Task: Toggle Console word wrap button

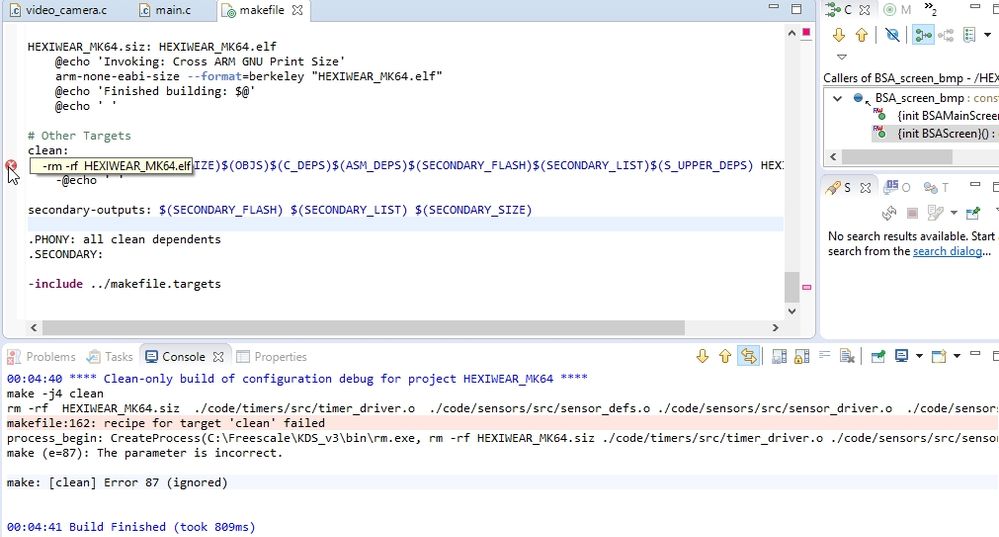Action: coord(749,356)
